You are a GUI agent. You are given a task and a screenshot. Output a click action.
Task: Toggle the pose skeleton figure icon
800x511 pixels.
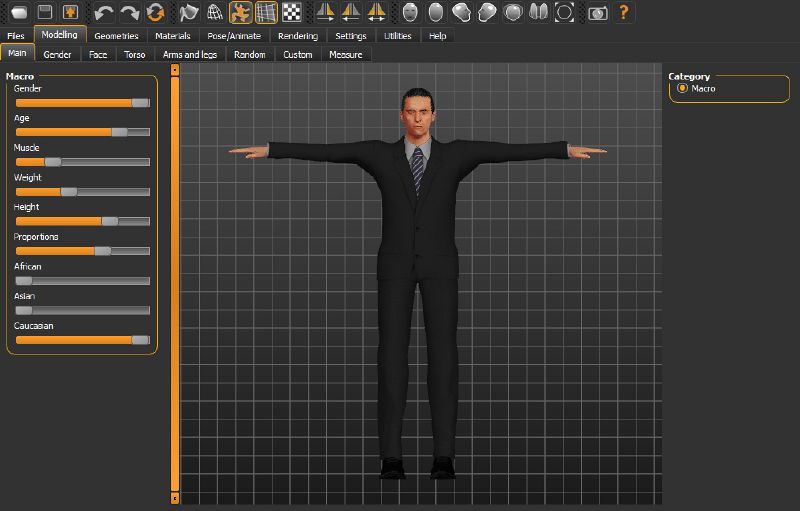(x=240, y=13)
